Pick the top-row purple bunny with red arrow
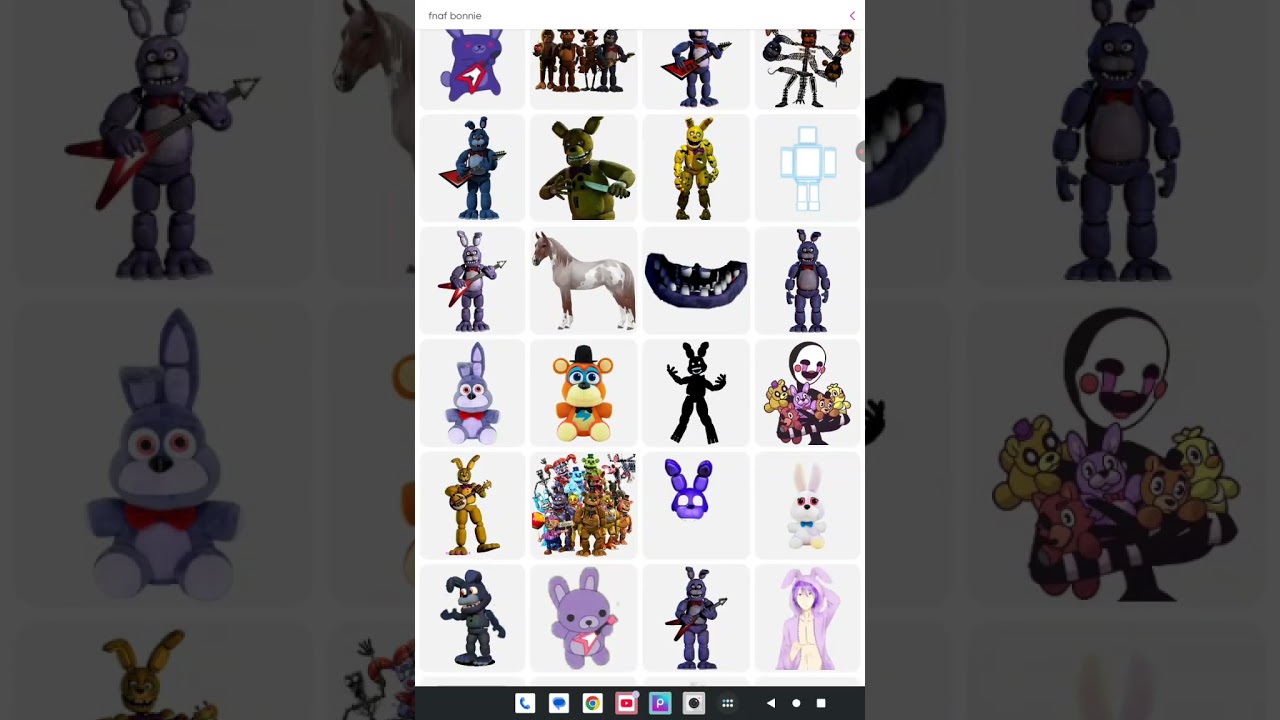 click(472, 67)
